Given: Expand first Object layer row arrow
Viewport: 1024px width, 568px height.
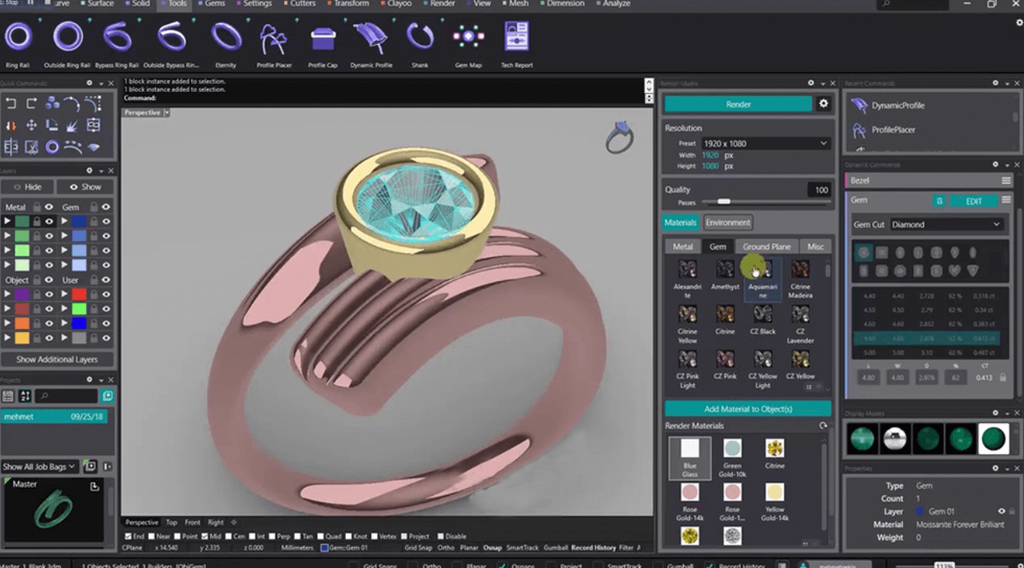Looking at the screenshot, I should tap(7, 294).
